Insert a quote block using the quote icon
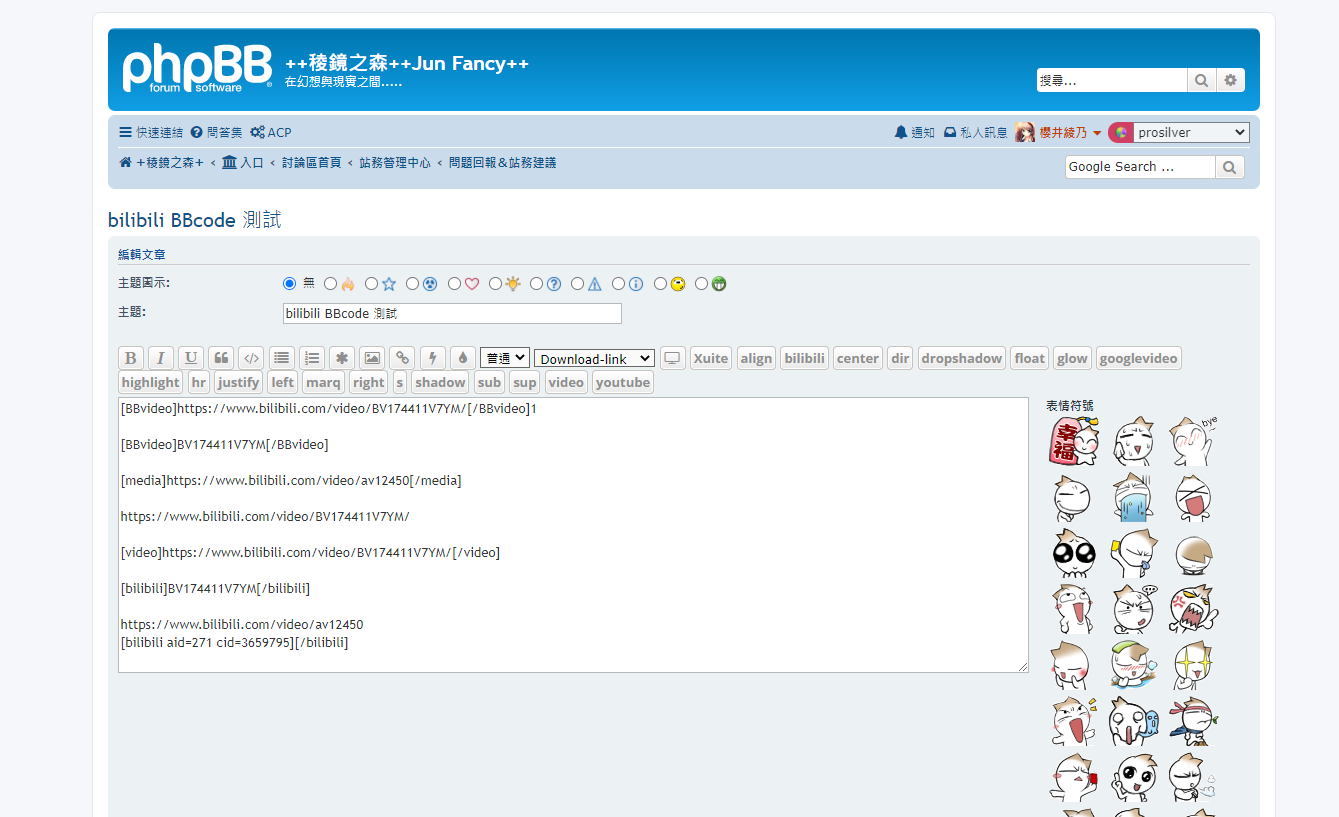 (221, 358)
